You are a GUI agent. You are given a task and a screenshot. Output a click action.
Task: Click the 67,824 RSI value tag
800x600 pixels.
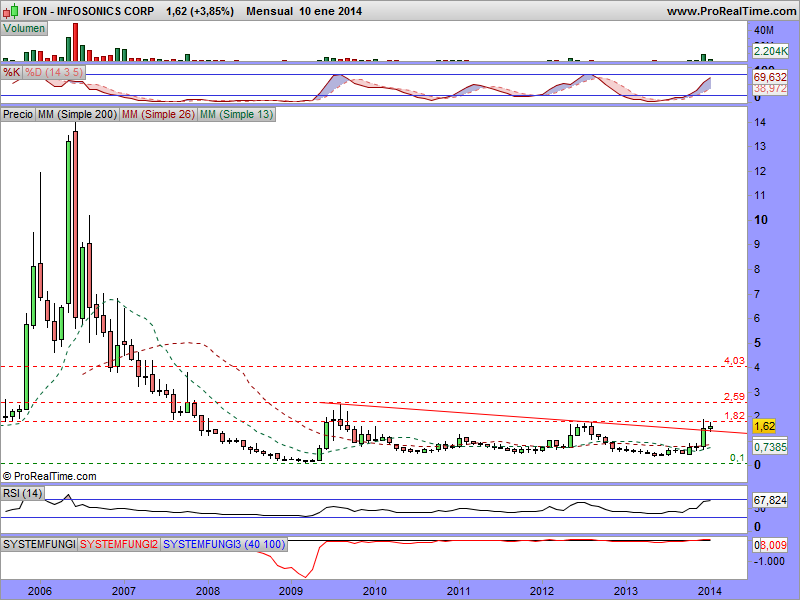point(770,501)
